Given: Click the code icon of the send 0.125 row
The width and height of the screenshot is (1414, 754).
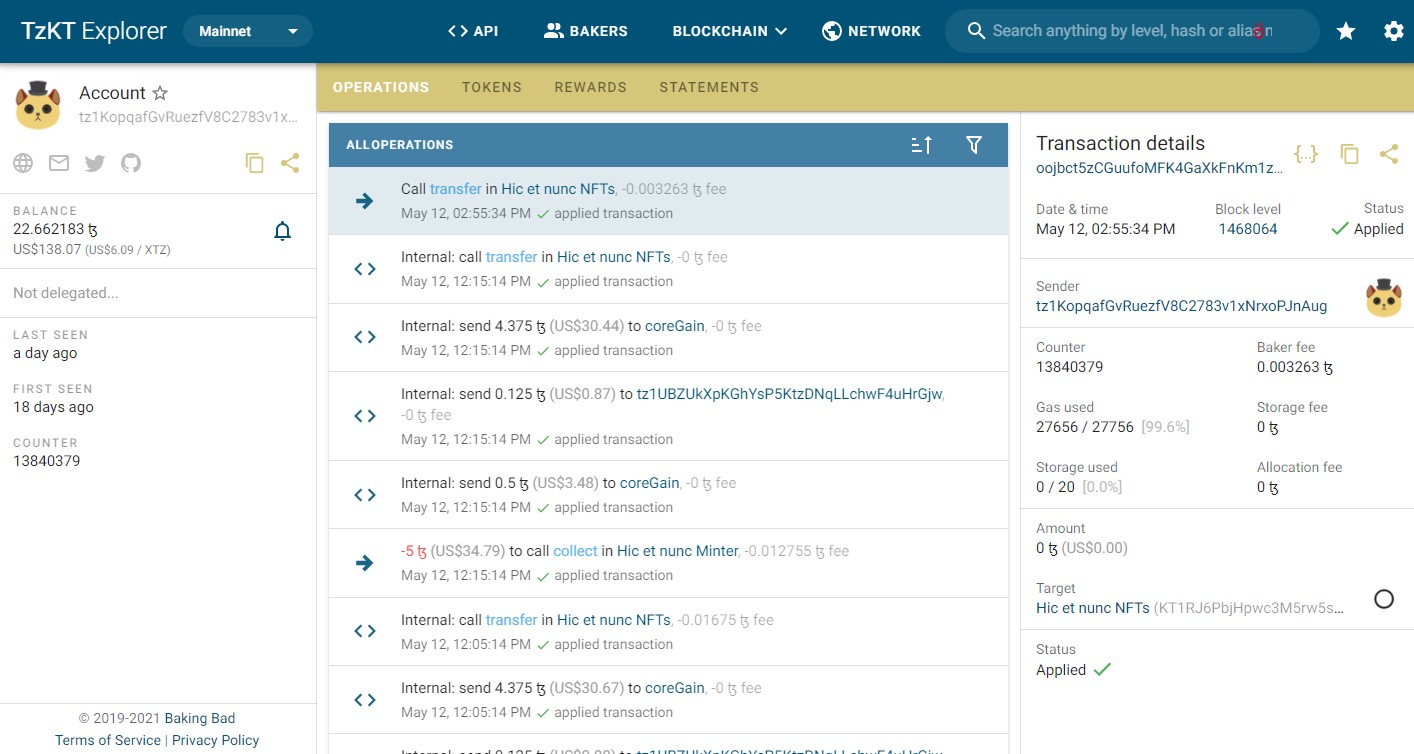Looking at the screenshot, I should tap(365, 416).
